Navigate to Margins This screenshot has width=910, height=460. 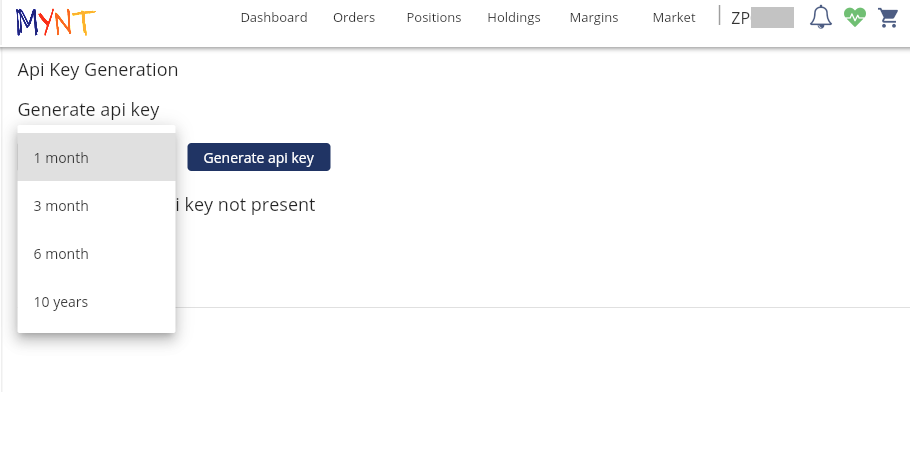[x=594, y=17]
